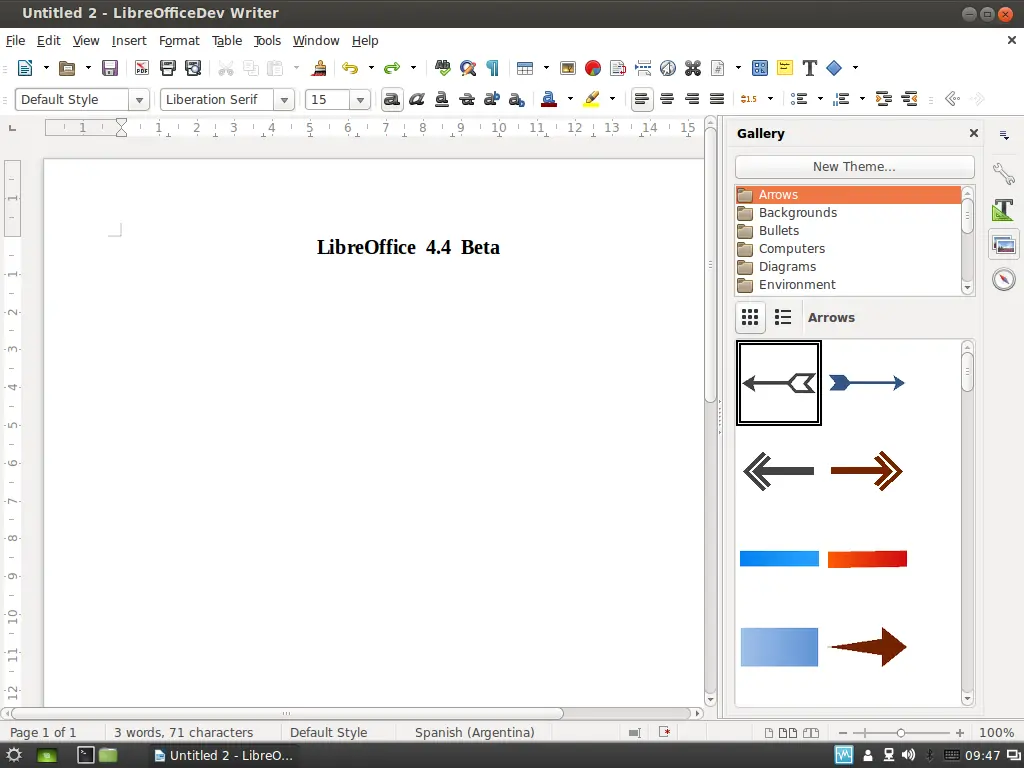Image resolution: width=1024 pixels, height=768 pixels.
Task: Toggle underline formatting
Action: 442,99
